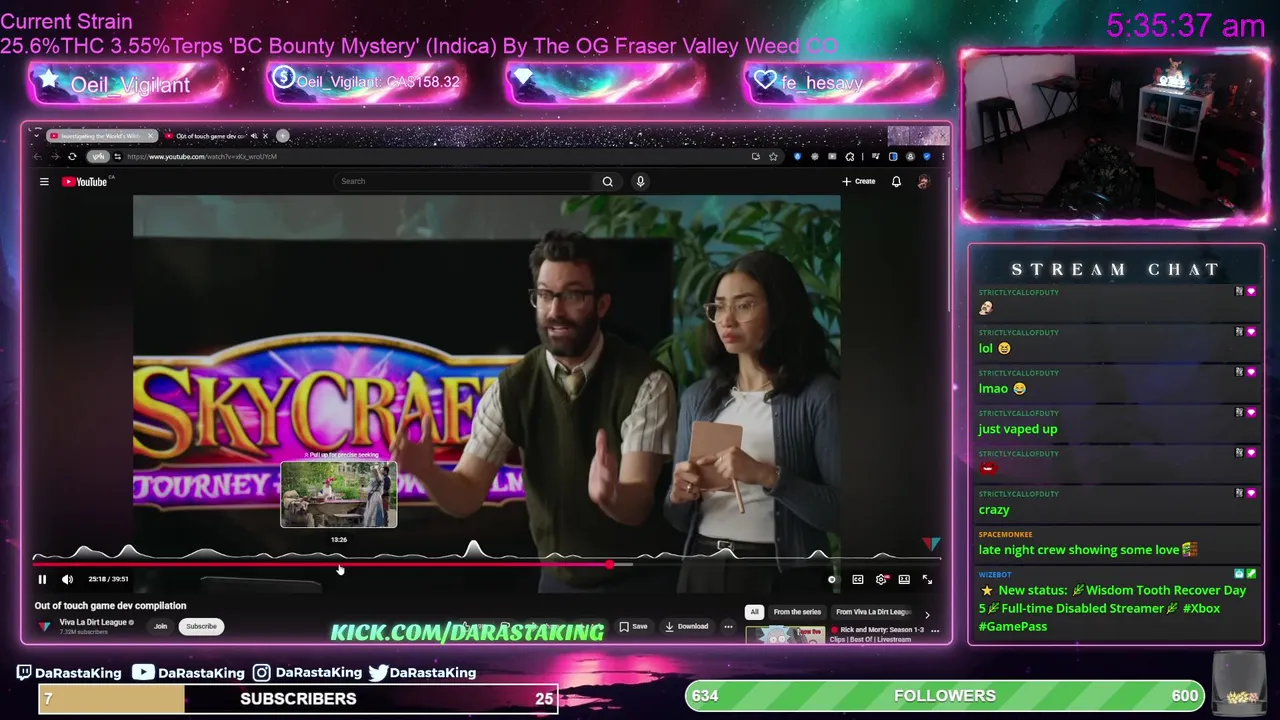
Task: Open the extensions puzzle icon
Action: tap(849, 156)
